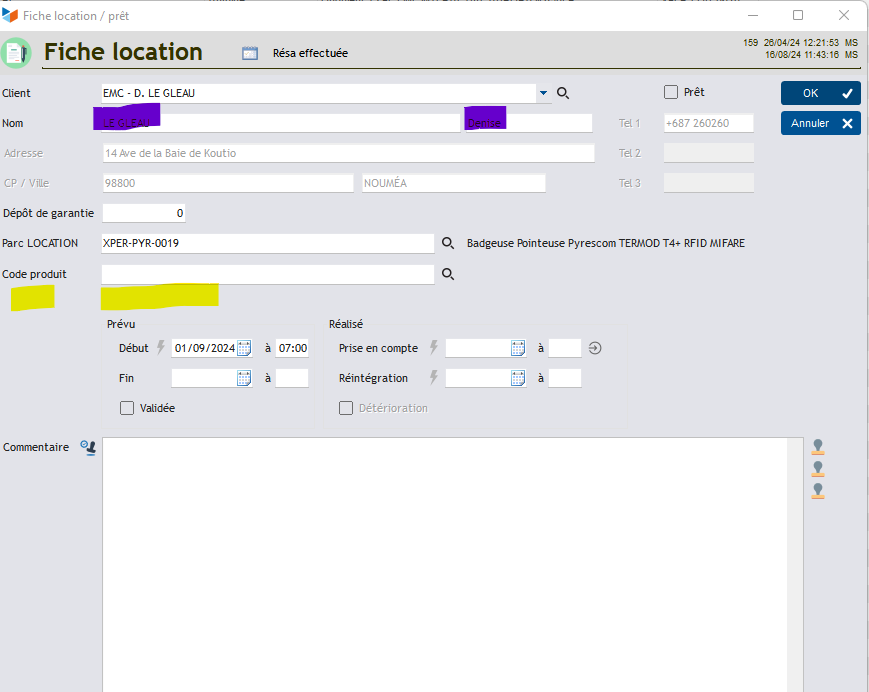Click the circled arrow after Prise en compte
The width and height of the screenshot is (869, 692).
[595, 348]
